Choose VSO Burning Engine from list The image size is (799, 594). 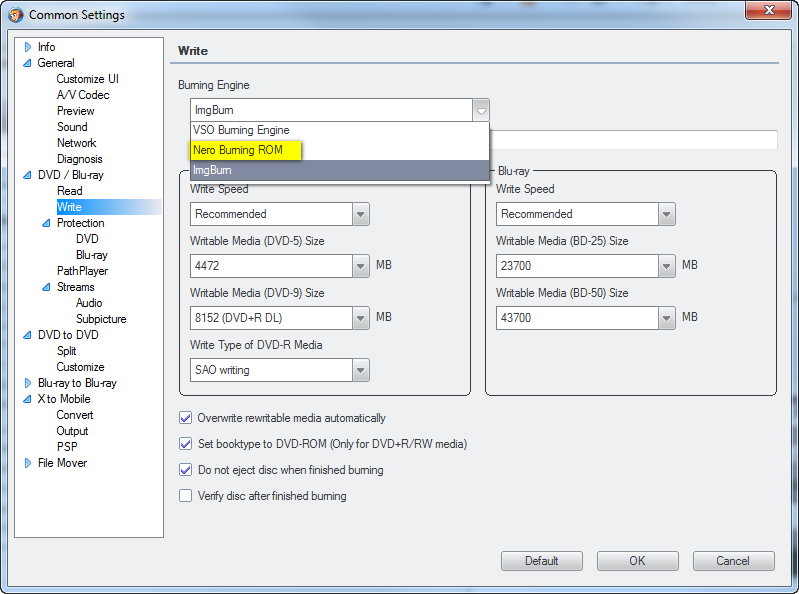pos(340,130)
